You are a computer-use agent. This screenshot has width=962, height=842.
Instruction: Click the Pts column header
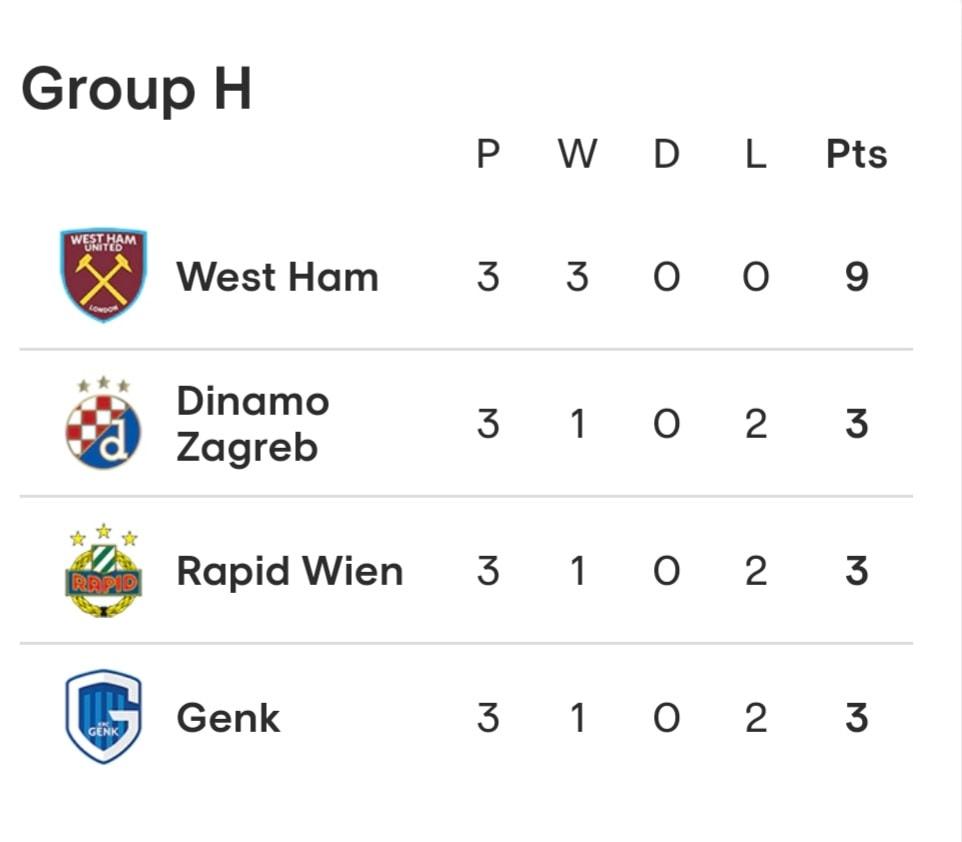[x=856, y=154]
